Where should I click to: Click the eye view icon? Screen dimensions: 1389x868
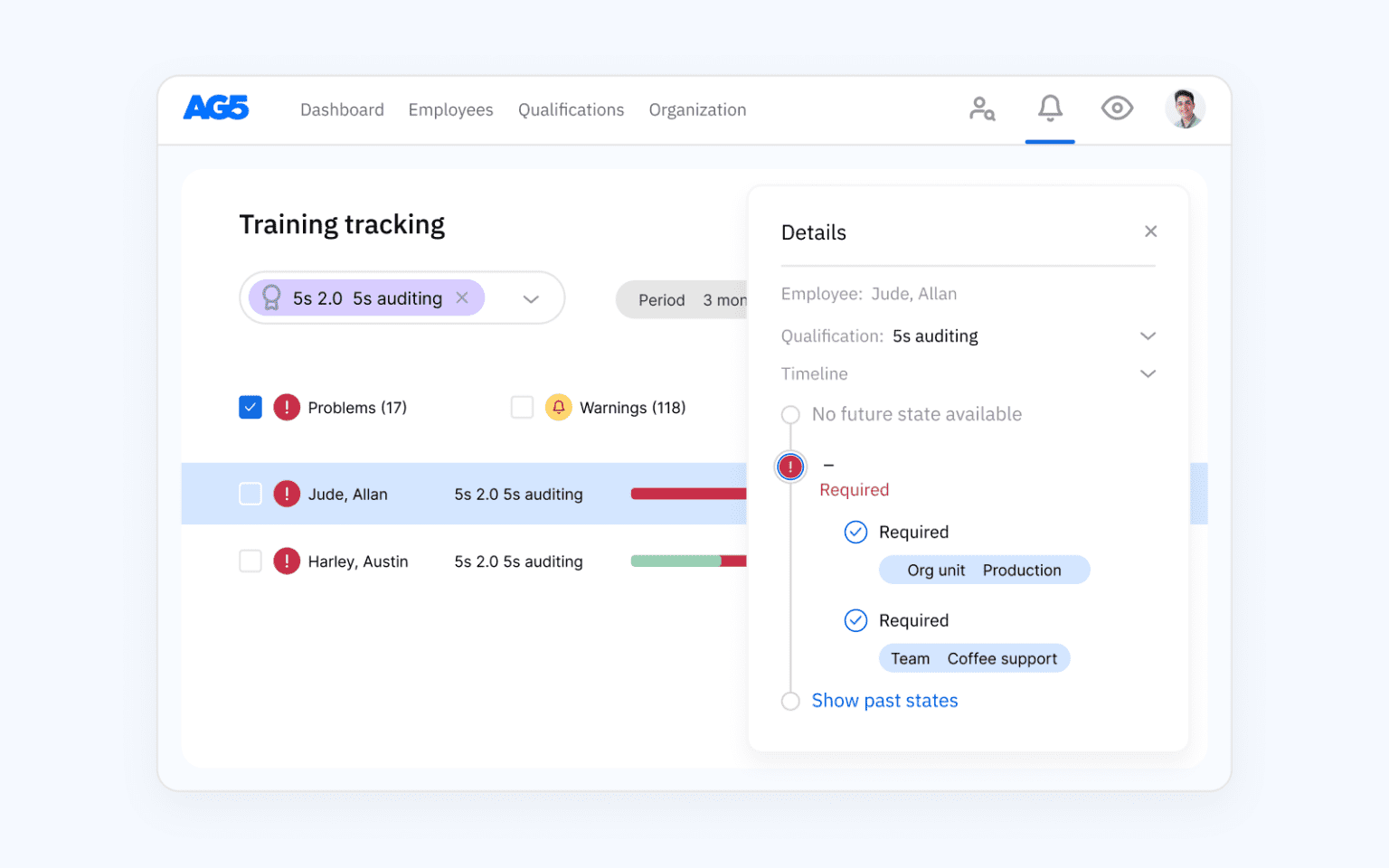(1117, 108)
